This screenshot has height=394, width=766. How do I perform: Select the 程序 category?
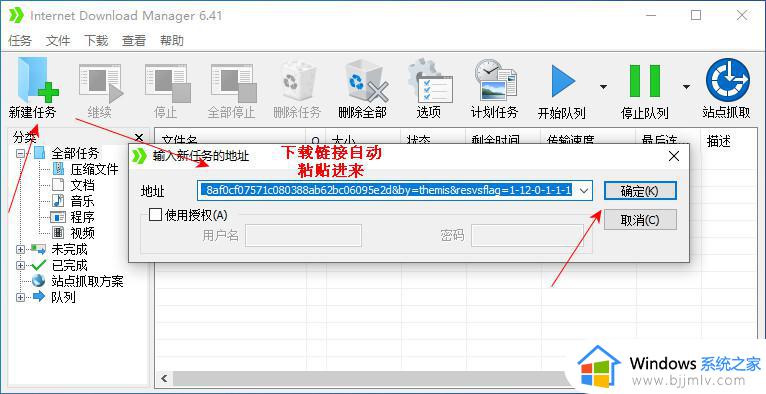pyautogui.click(x=83, y=217)
